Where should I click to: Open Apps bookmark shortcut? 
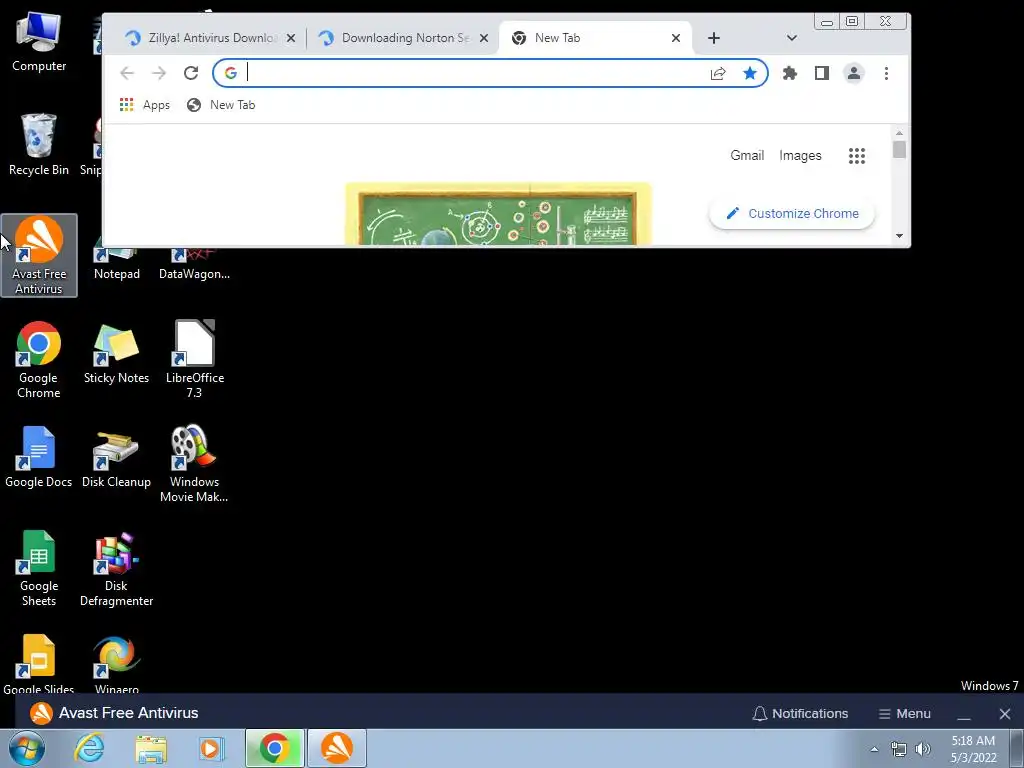145,104
